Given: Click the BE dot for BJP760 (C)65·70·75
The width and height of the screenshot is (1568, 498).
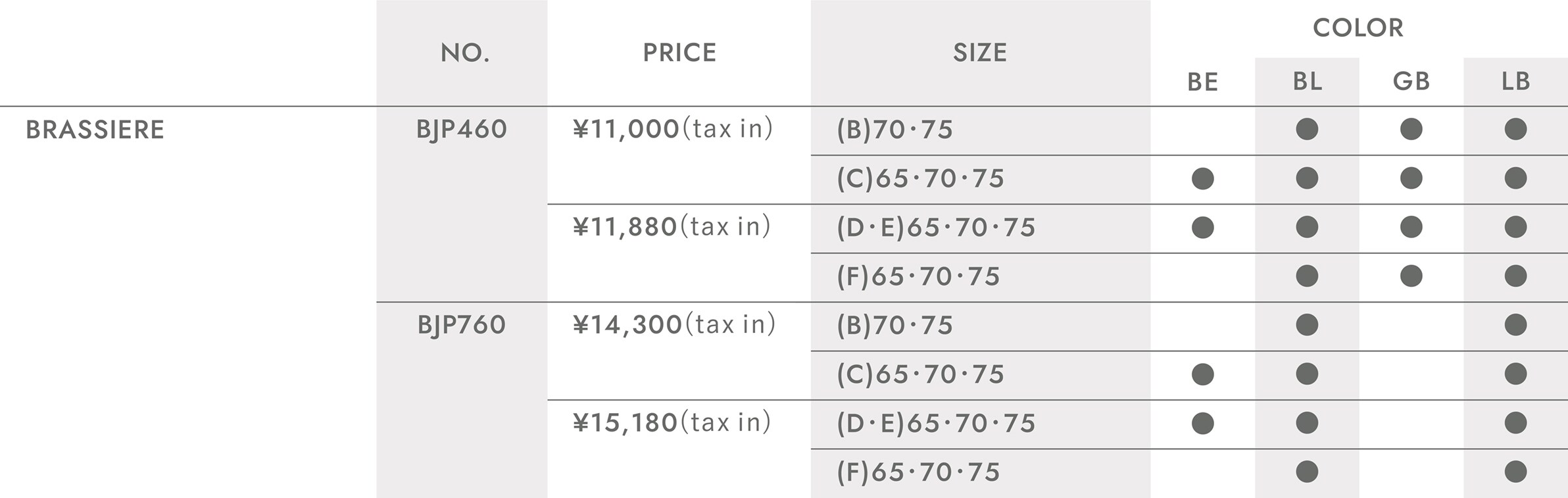Looking at the screenshot, I should 1203,374.
